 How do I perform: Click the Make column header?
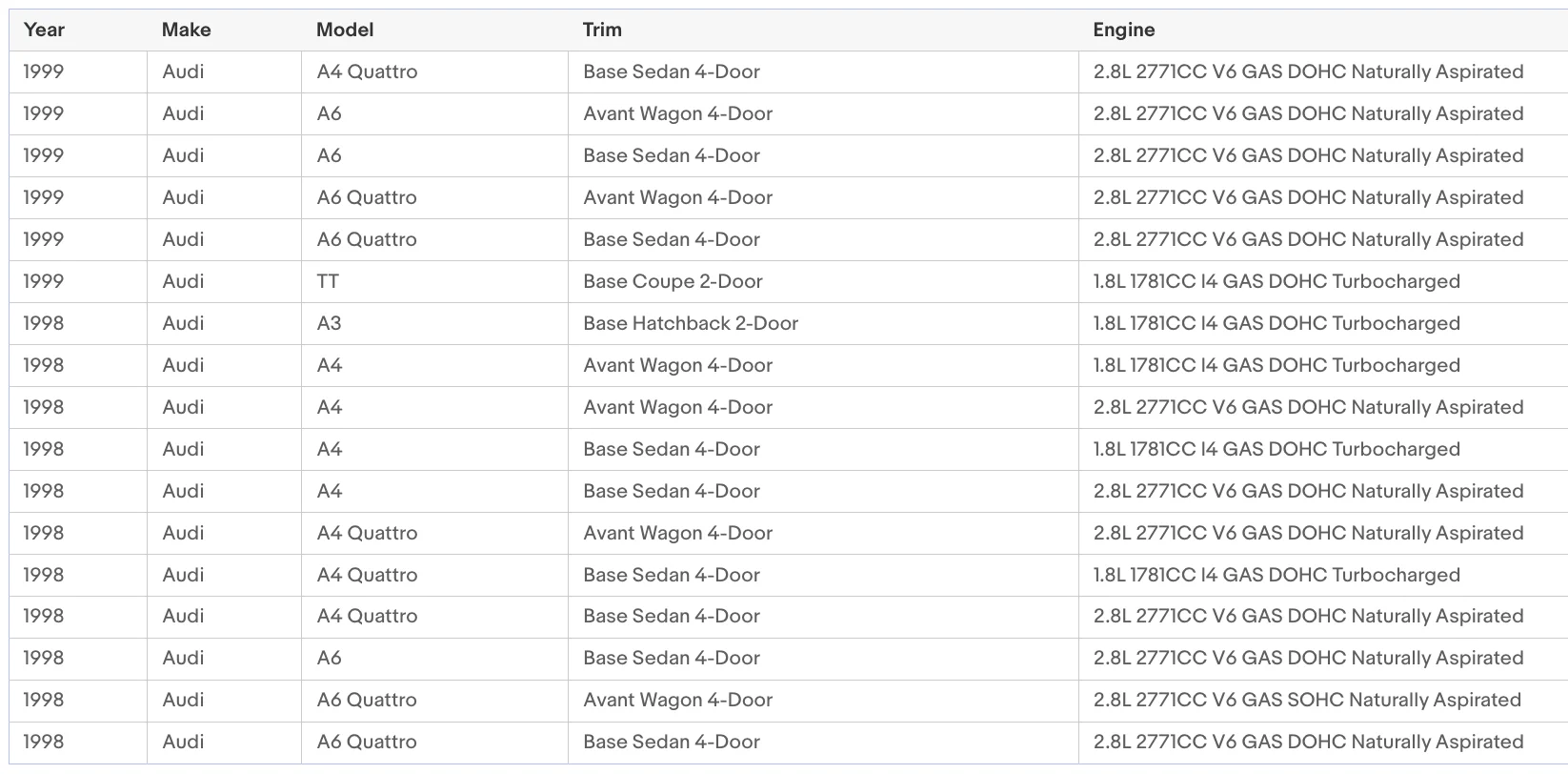tap(224, 30)
